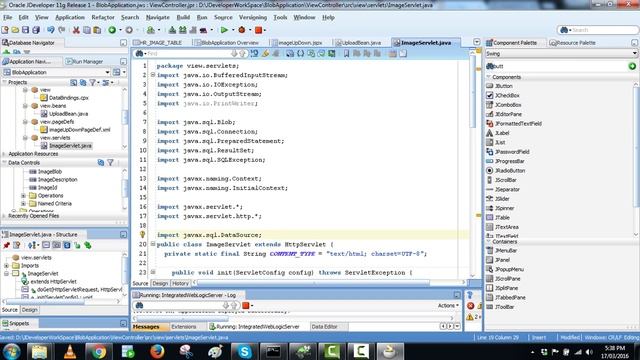Click the lightbulb hint icon on line 19
640x360 pixels.
[x=142, y=235]
